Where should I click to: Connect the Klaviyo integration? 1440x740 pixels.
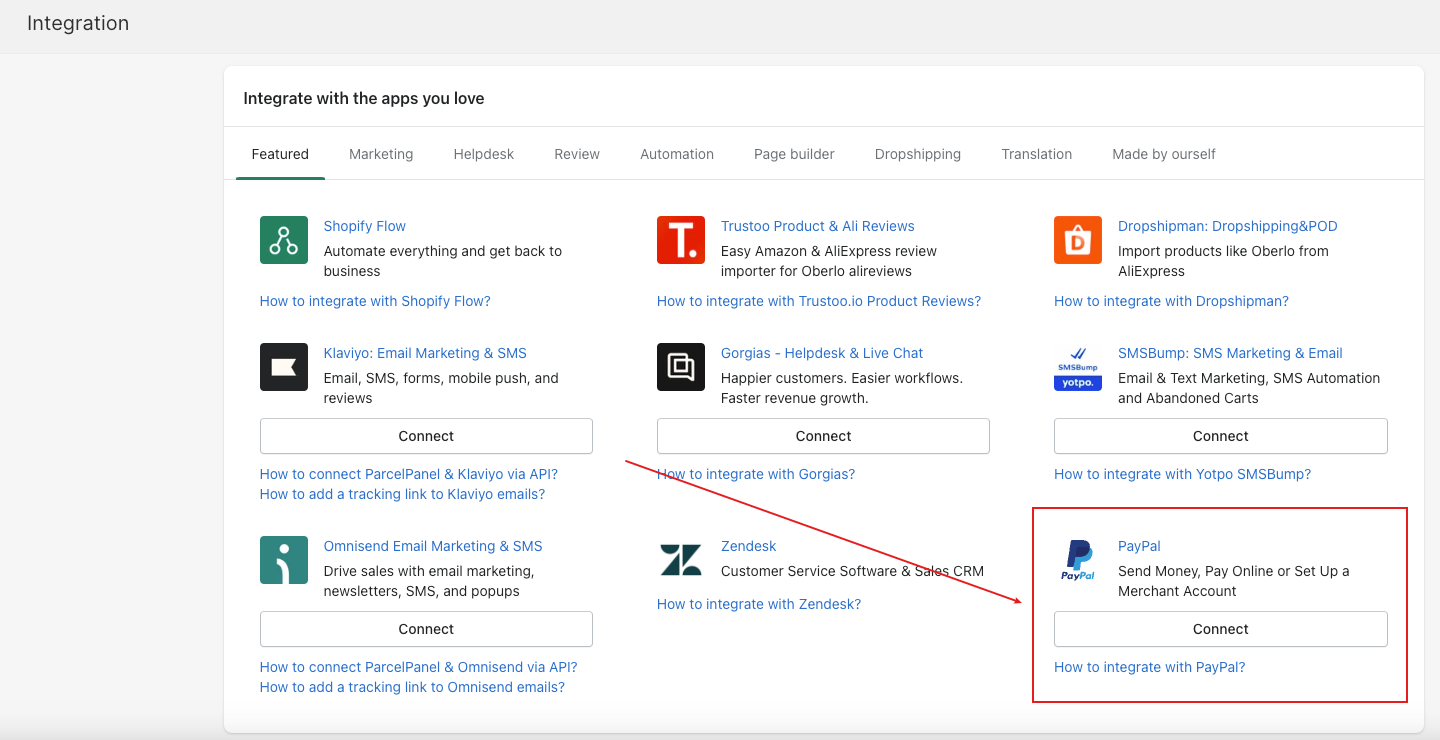pos(426,436)
